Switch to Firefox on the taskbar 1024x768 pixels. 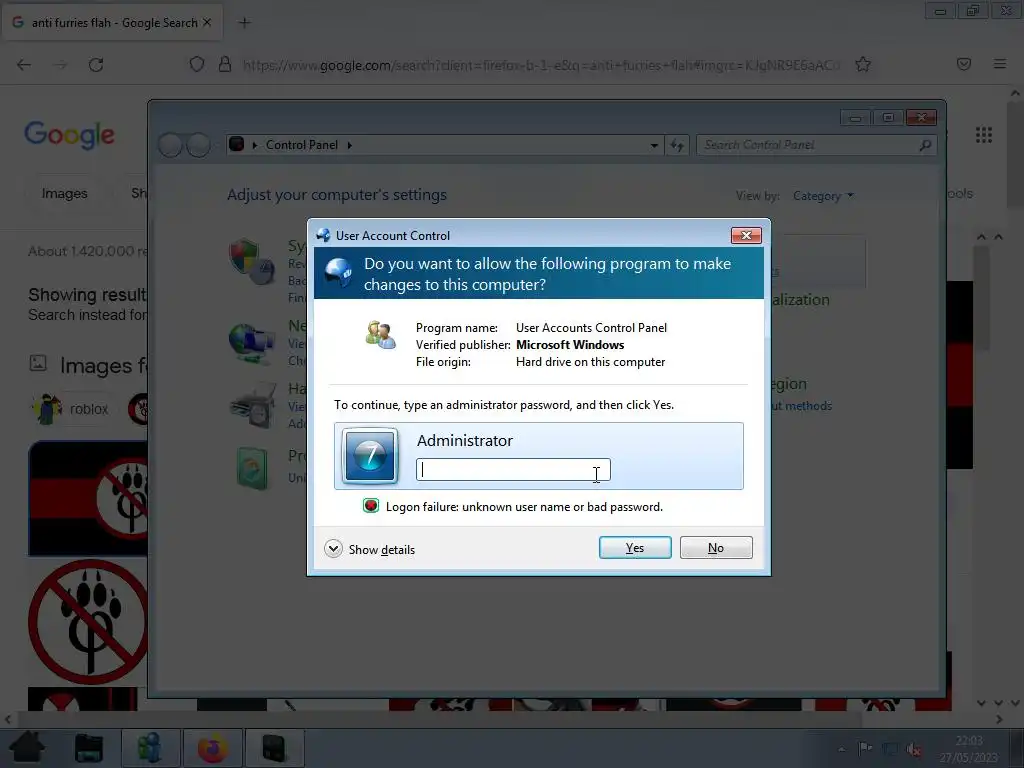pos(213,748)
